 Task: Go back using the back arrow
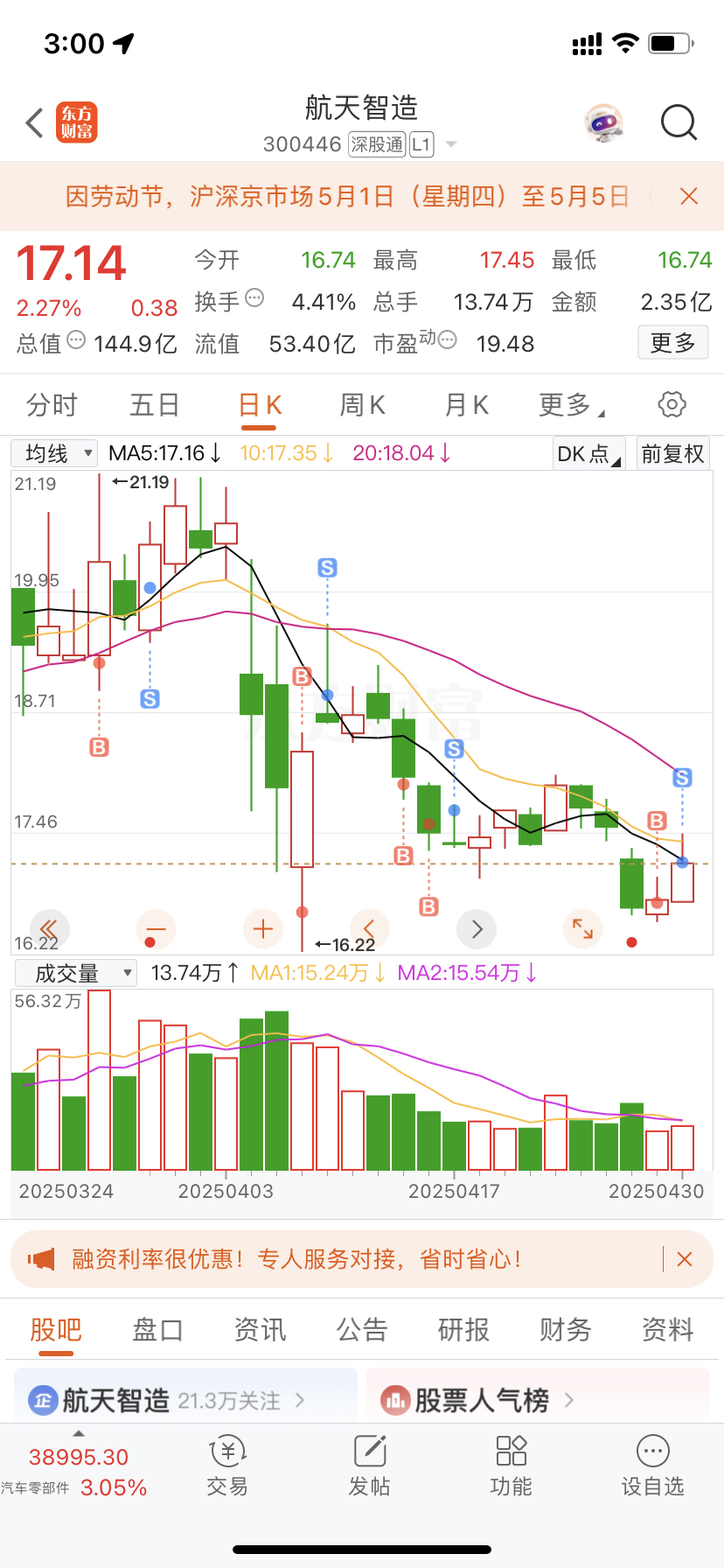(x=35, y=123)
